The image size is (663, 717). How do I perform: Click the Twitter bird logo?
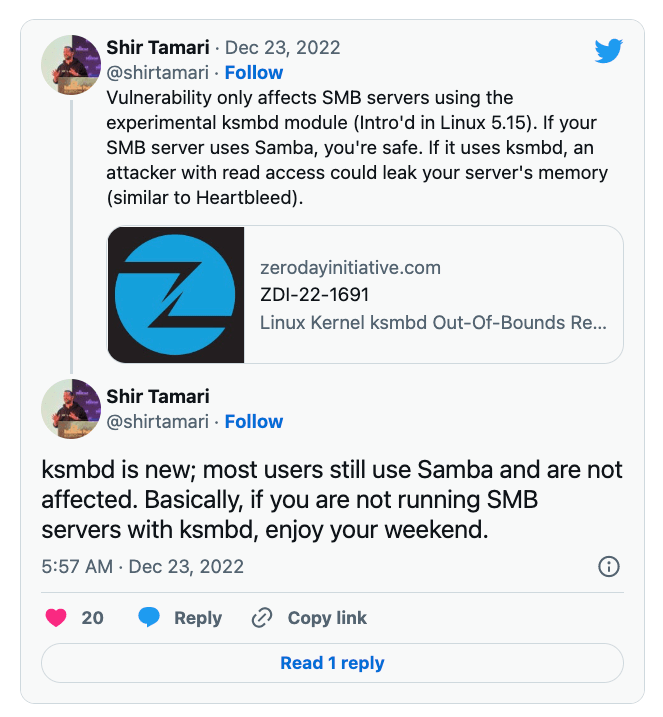point(609,52)
